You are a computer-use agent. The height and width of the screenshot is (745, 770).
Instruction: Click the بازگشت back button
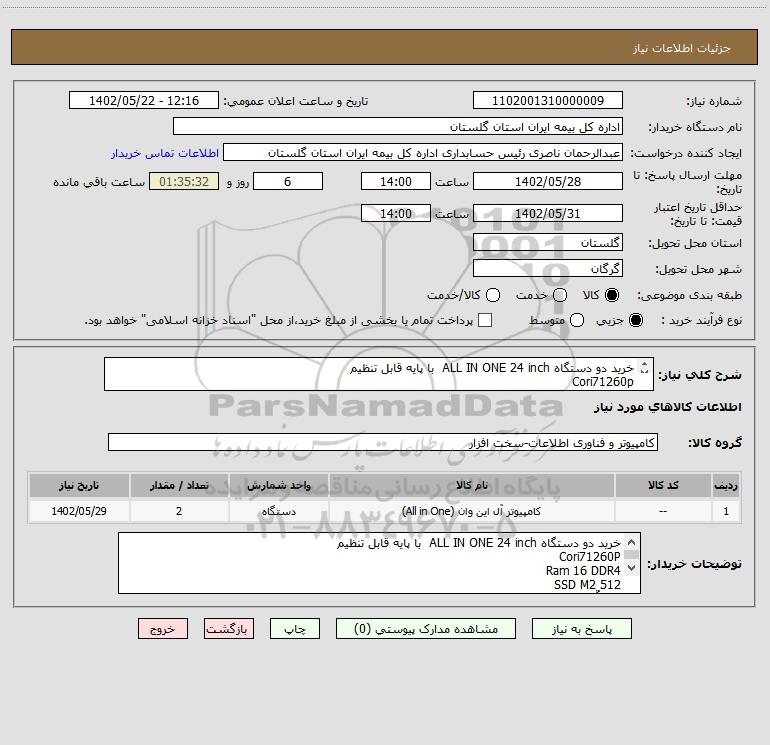pos(229,629)
